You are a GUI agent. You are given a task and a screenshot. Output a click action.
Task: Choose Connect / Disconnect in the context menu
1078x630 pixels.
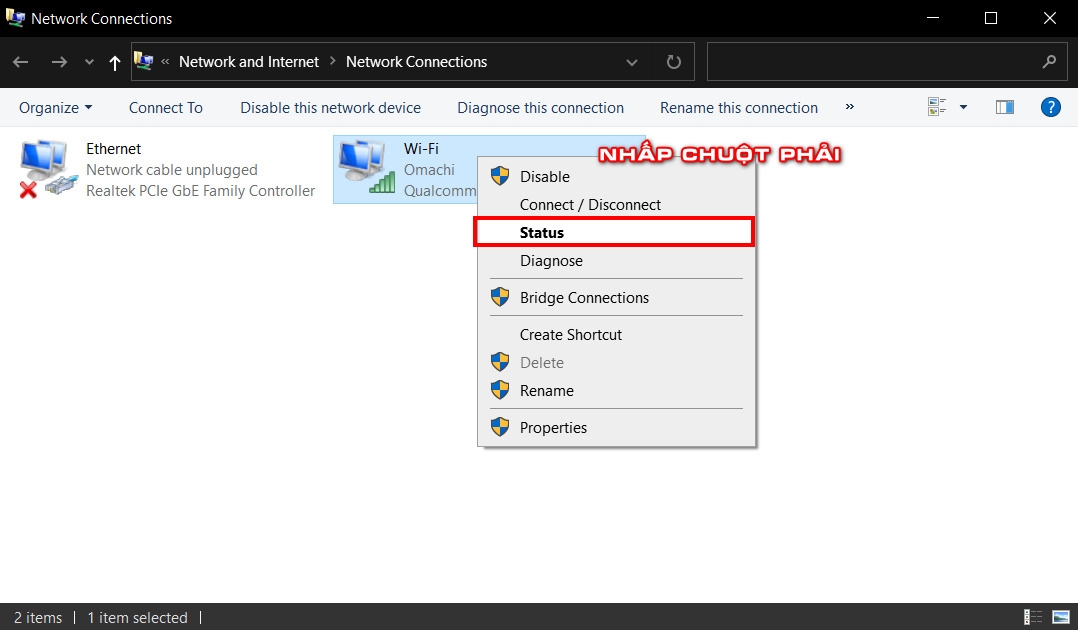click(x=616, y=205)
